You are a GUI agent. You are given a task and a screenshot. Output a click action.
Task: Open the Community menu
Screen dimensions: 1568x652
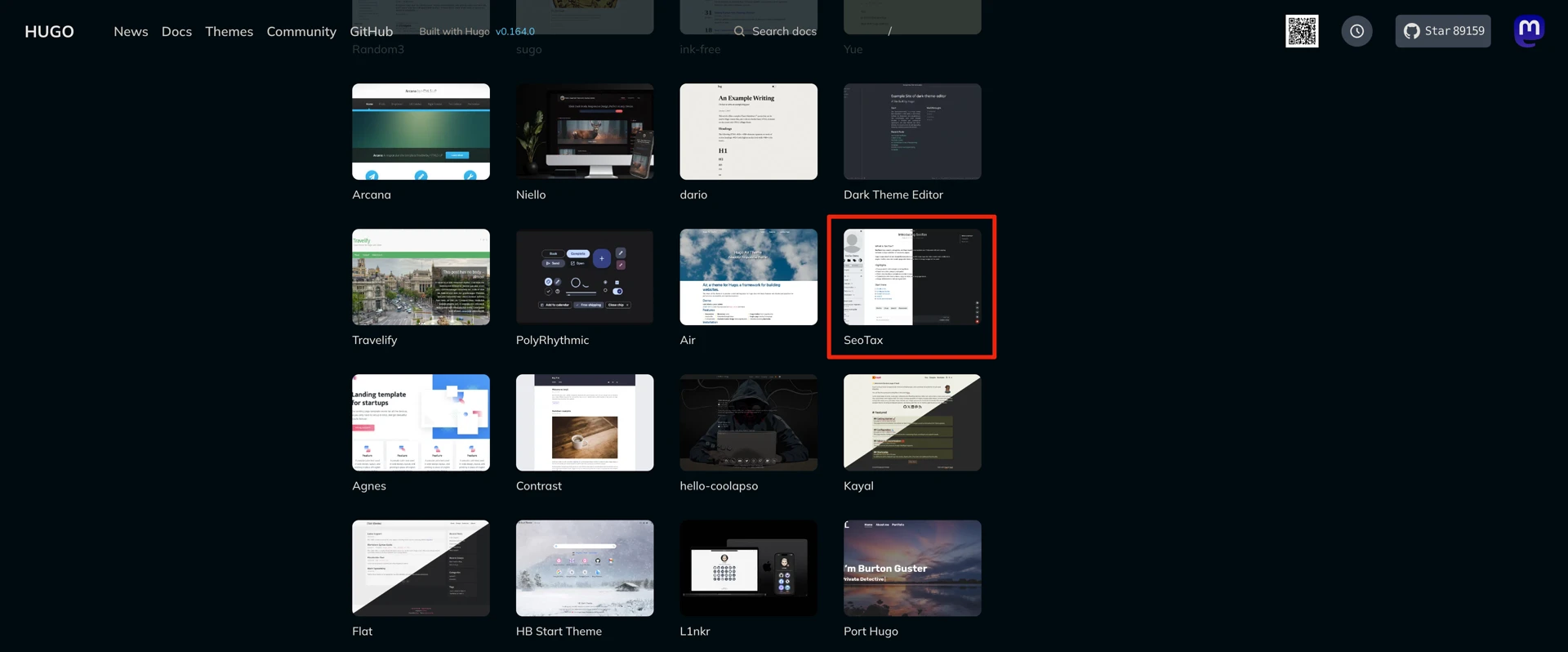[x=301, y=31]
